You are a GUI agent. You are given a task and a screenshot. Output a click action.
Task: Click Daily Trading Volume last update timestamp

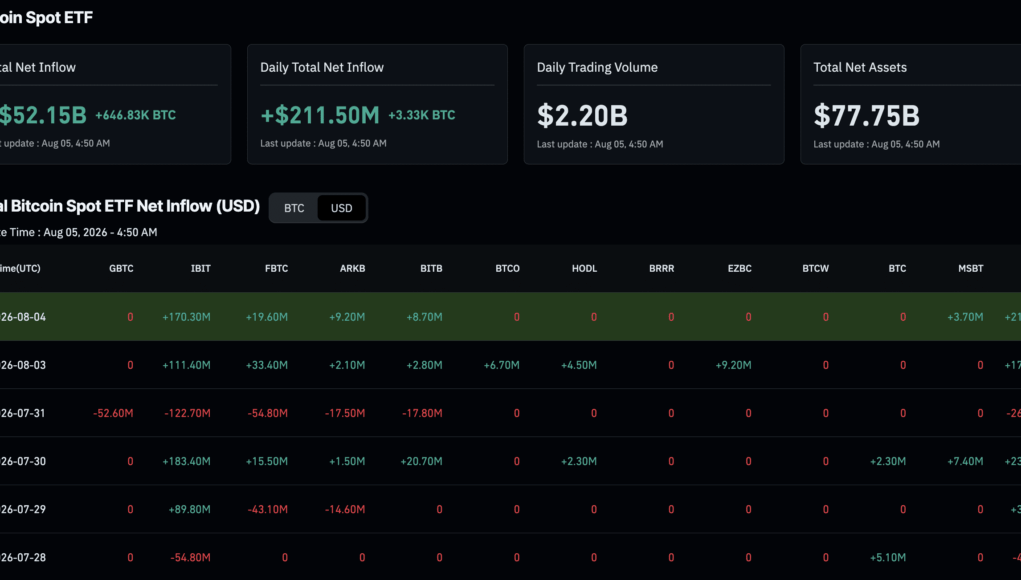click(x=600, y=144)
